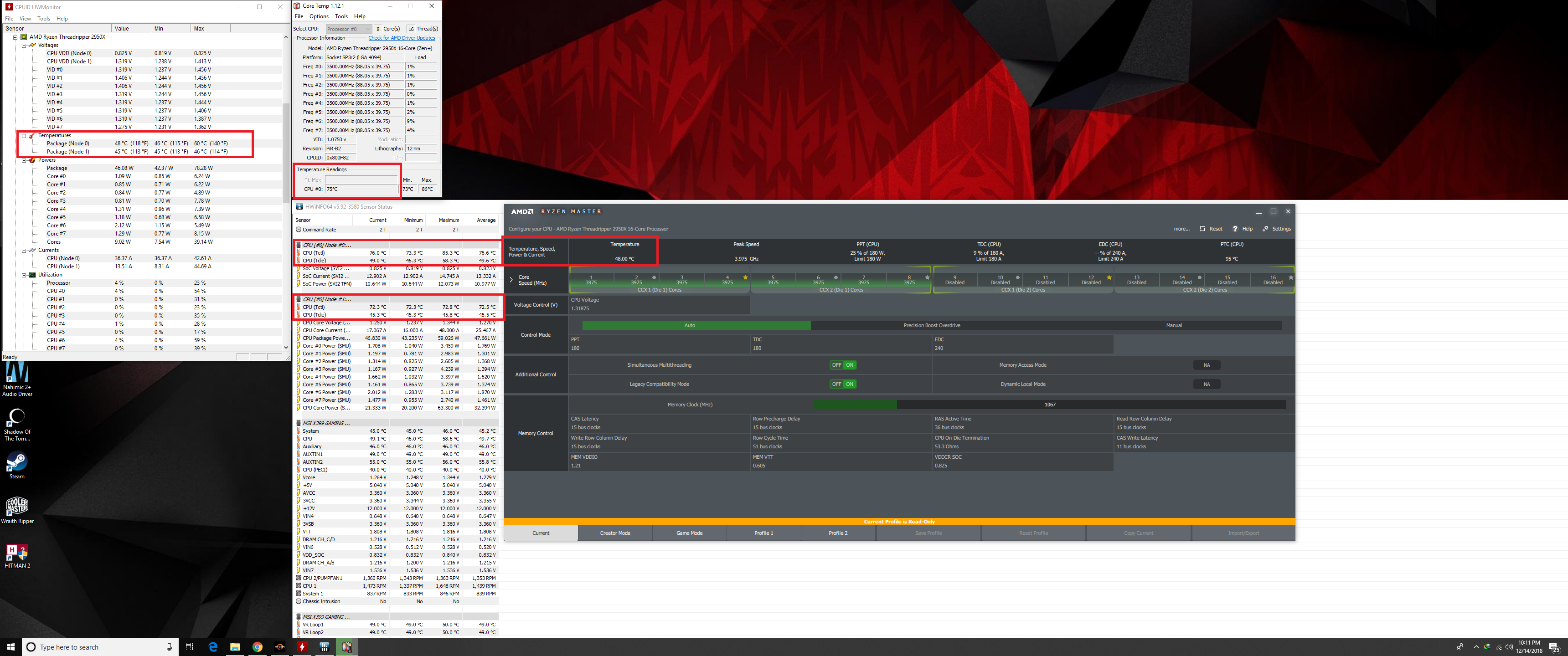Select core 1 tile at 3975 MHz
Viewport: 1568px width, 656px height.
(x=591, y=280)
